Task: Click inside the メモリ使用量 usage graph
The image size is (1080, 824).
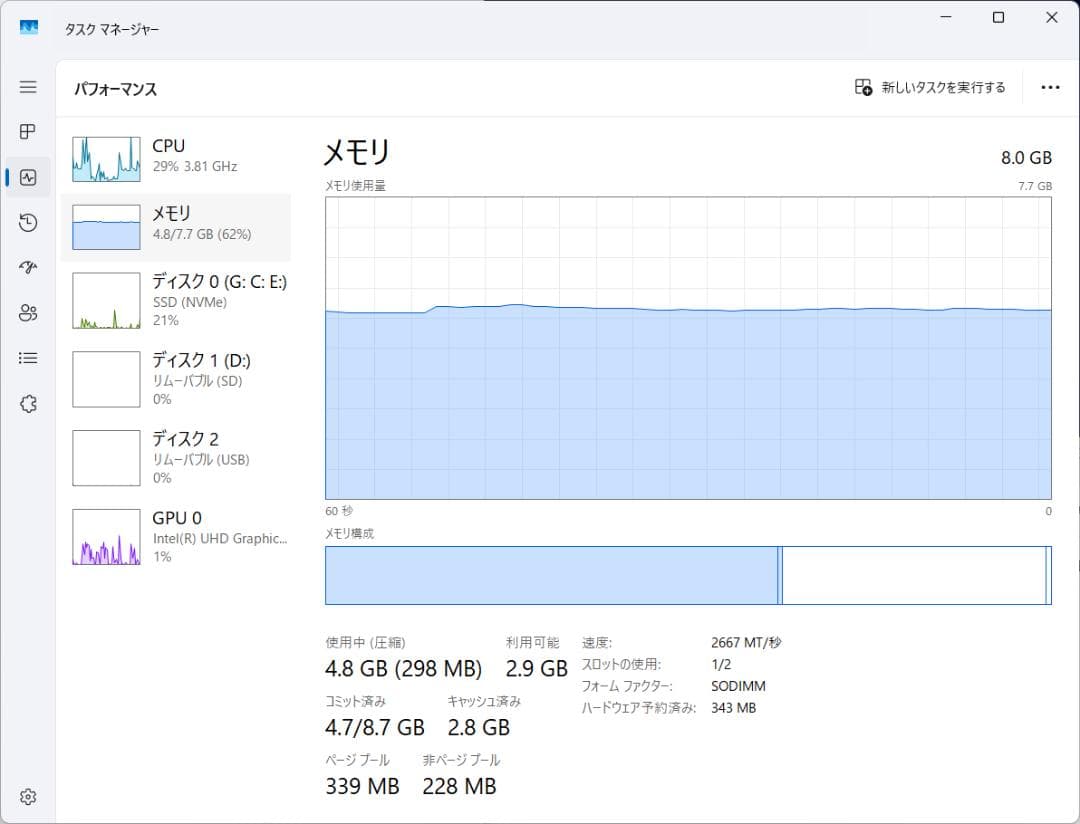Action: pyautogui.click(x=687, y=350)
